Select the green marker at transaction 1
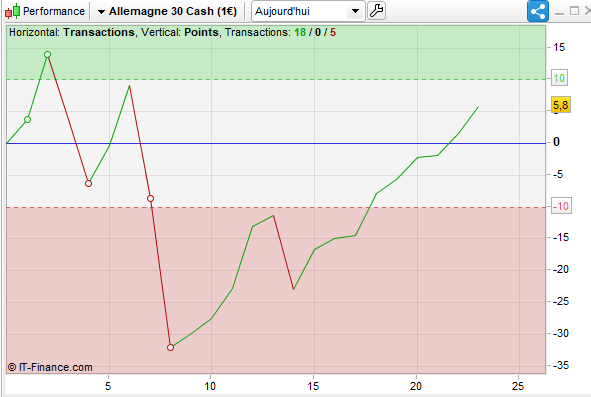The height and width of the screenshot is (397, 591). 27,120
